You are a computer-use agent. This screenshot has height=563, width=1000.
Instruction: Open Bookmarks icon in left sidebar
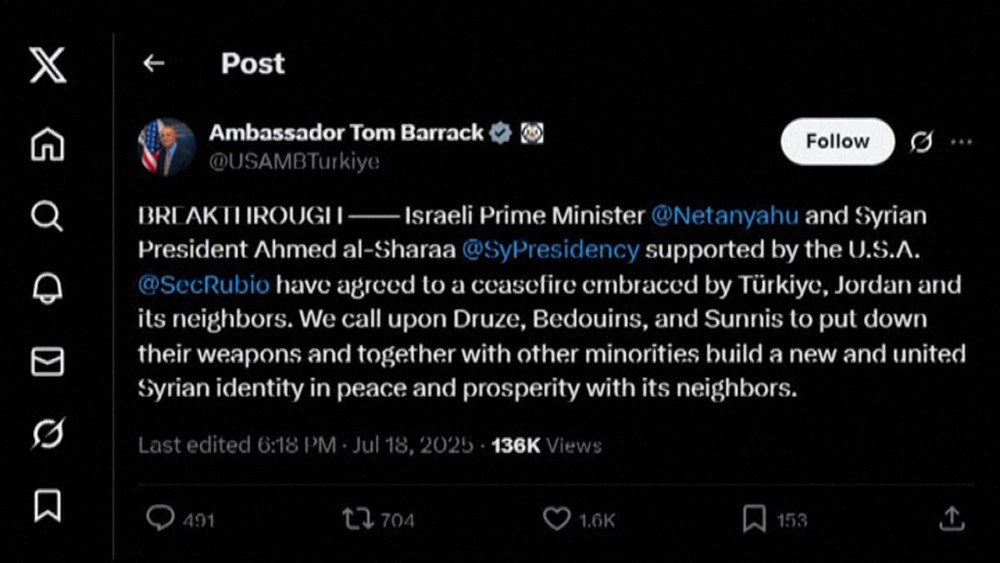[47, 505]
